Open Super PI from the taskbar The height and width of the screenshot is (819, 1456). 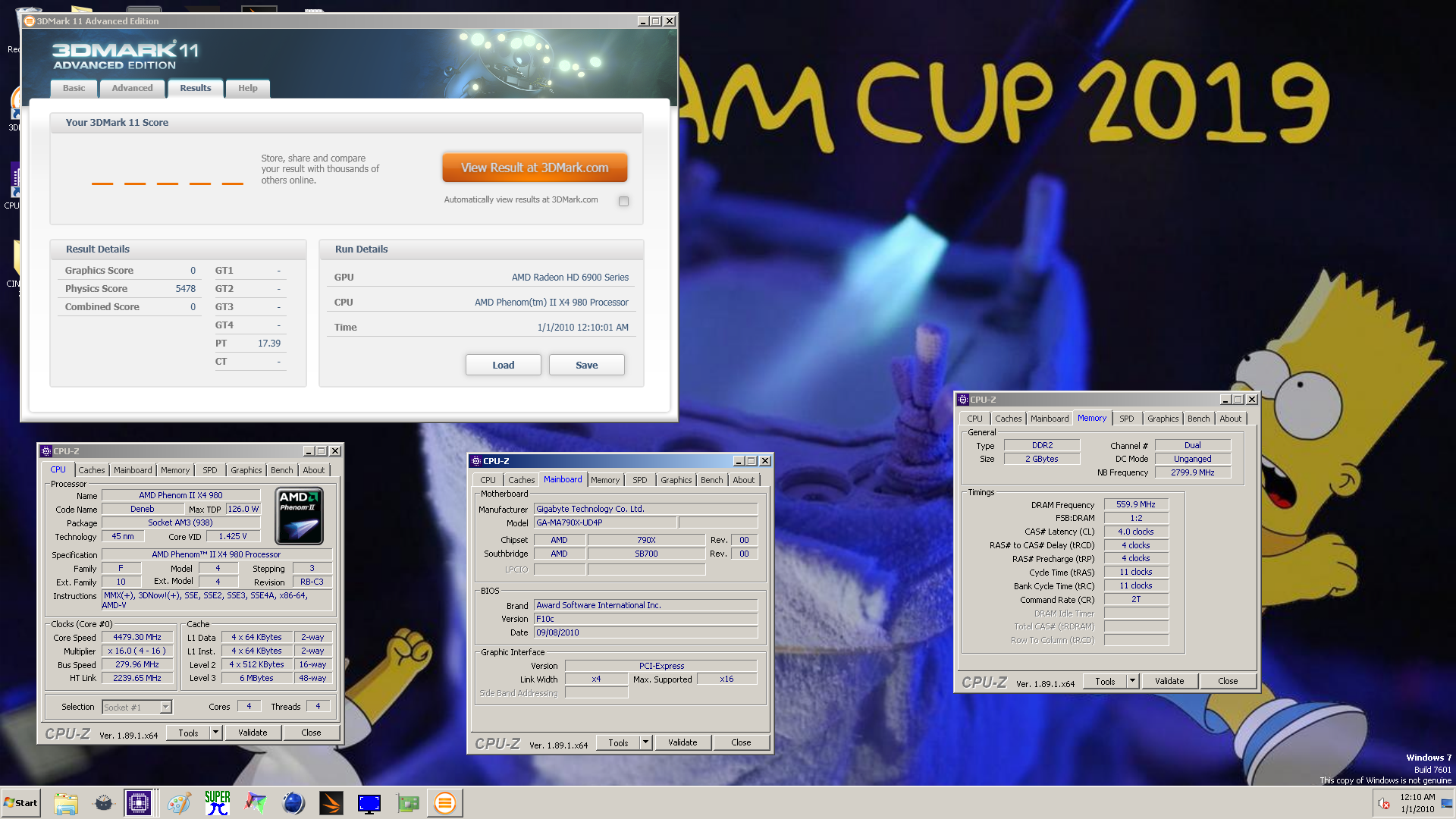(x=218, y=803)
